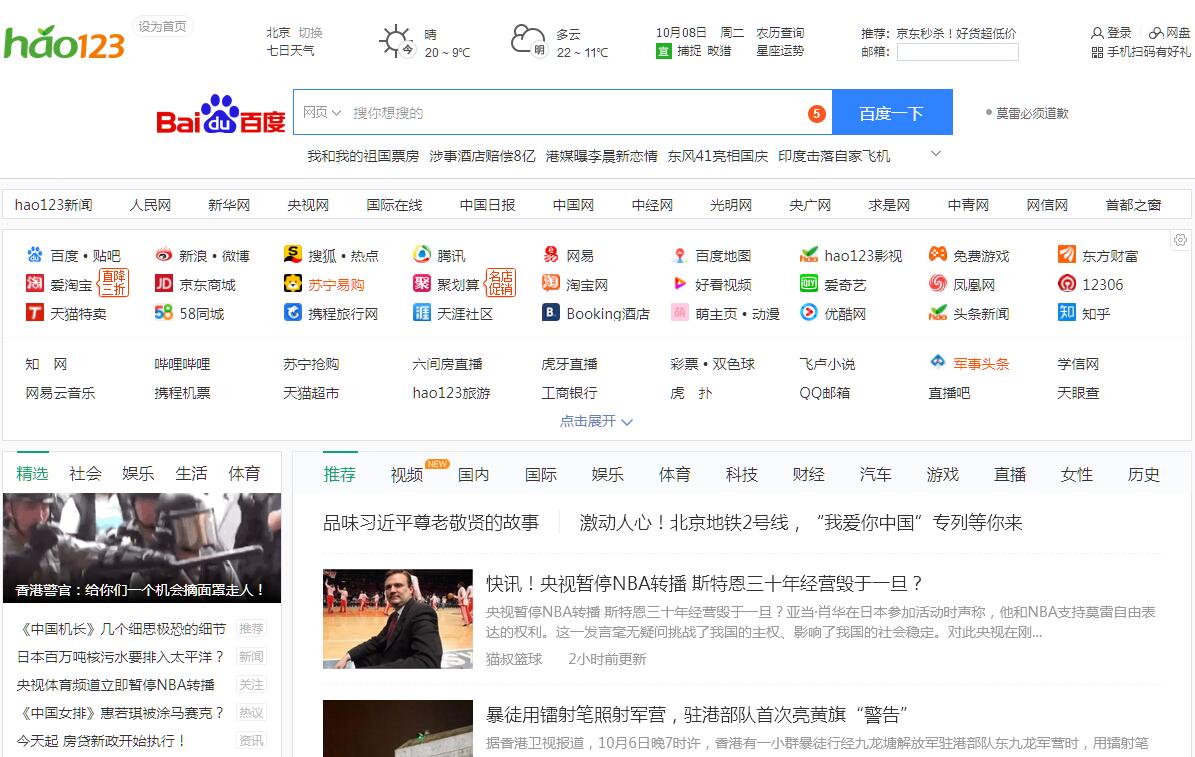Switch to the 财经 news tab
The image size is (1195, 757).
click(808, 474)
